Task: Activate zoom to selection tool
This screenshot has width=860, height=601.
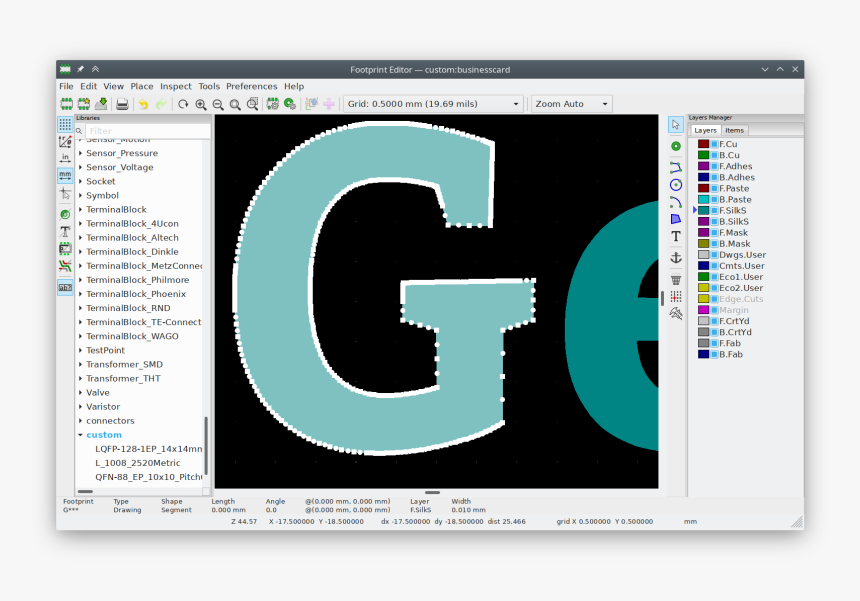Action: 252,104
